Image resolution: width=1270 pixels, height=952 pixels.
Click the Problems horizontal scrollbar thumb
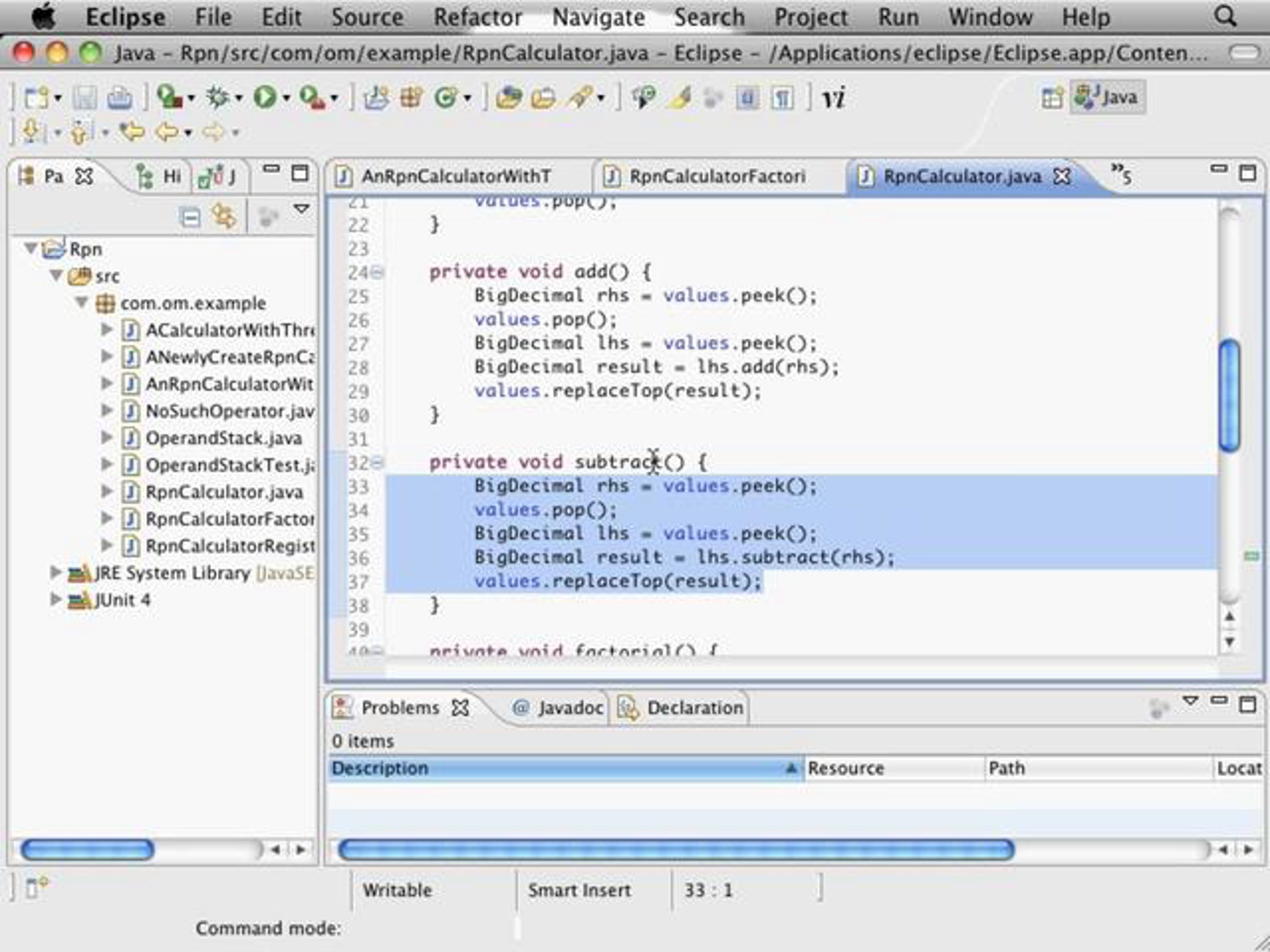coord(676,849)
